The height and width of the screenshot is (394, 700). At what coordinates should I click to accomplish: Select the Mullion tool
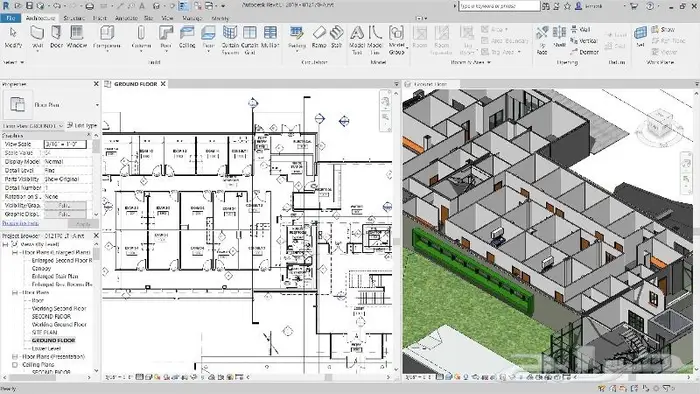270,37
